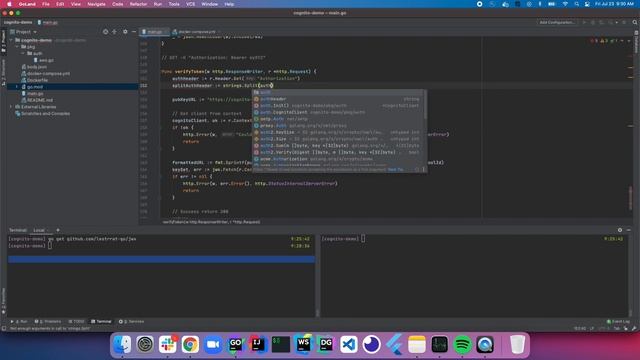Open the Project panel settings gear

[125, 31]
